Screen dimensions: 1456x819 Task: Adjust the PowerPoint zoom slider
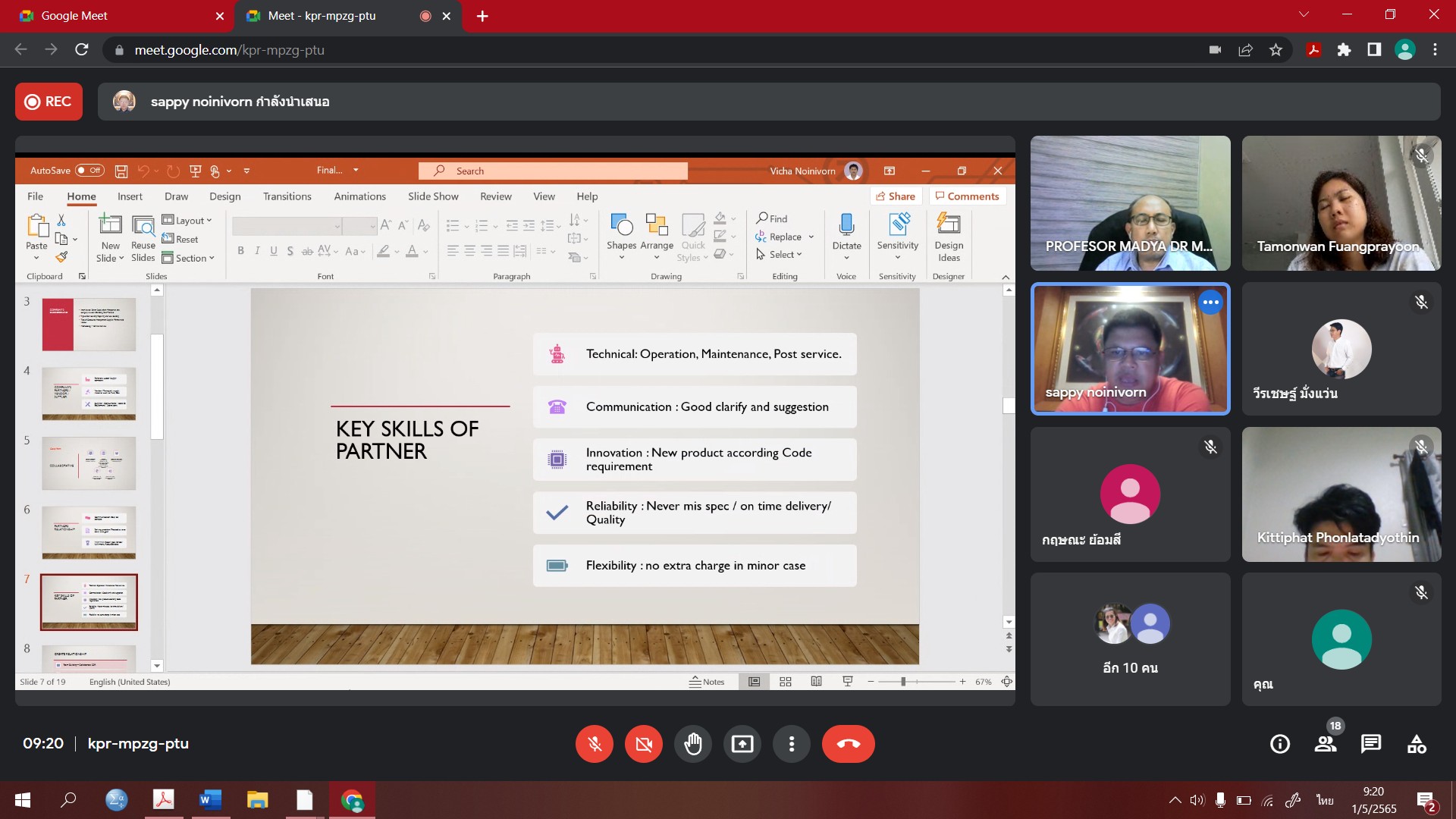coord(903,682)
